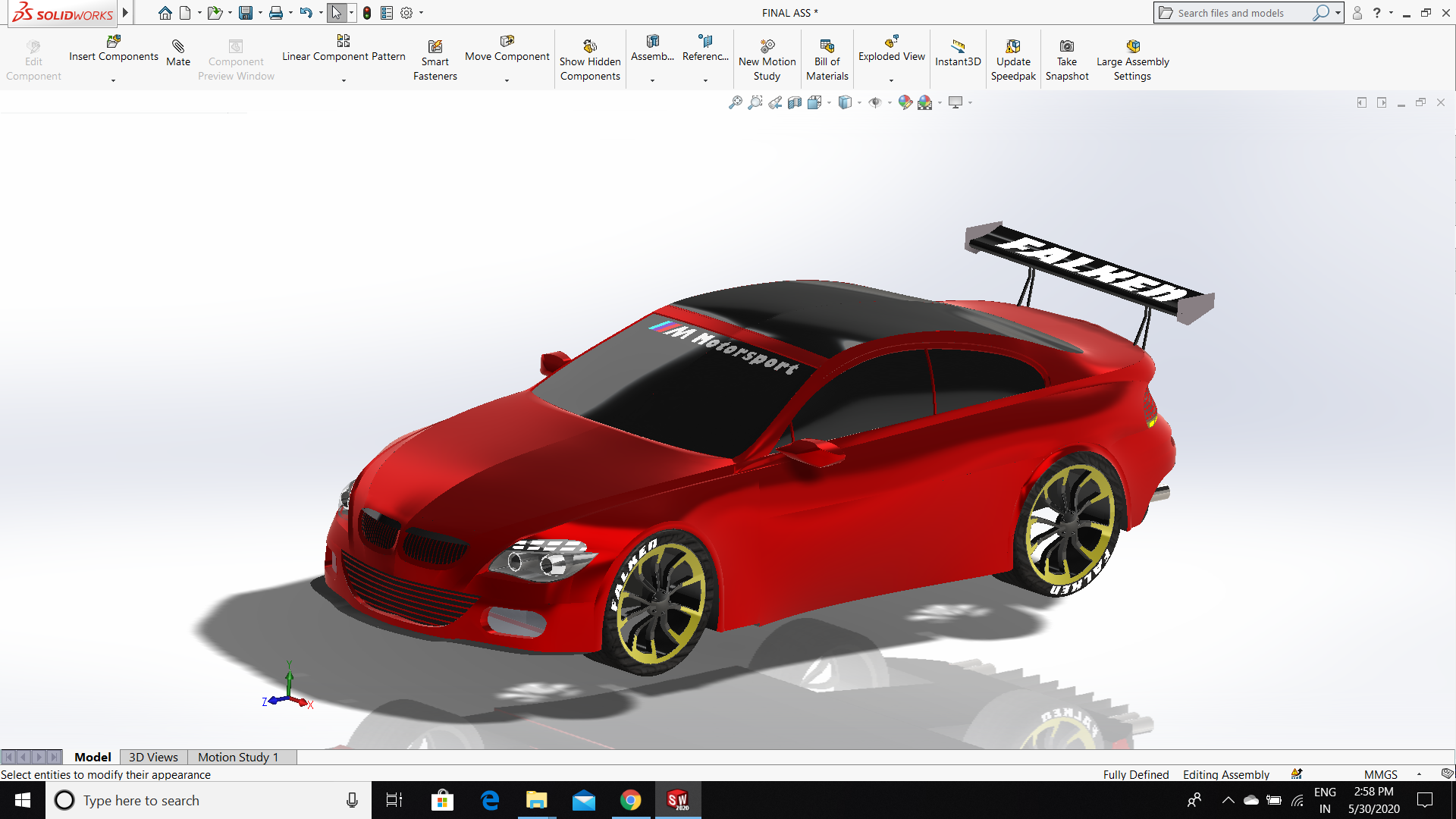Toggle Show Hidden Components
The height and width of the screenshot is (819, 1456).
pos(589,47)
